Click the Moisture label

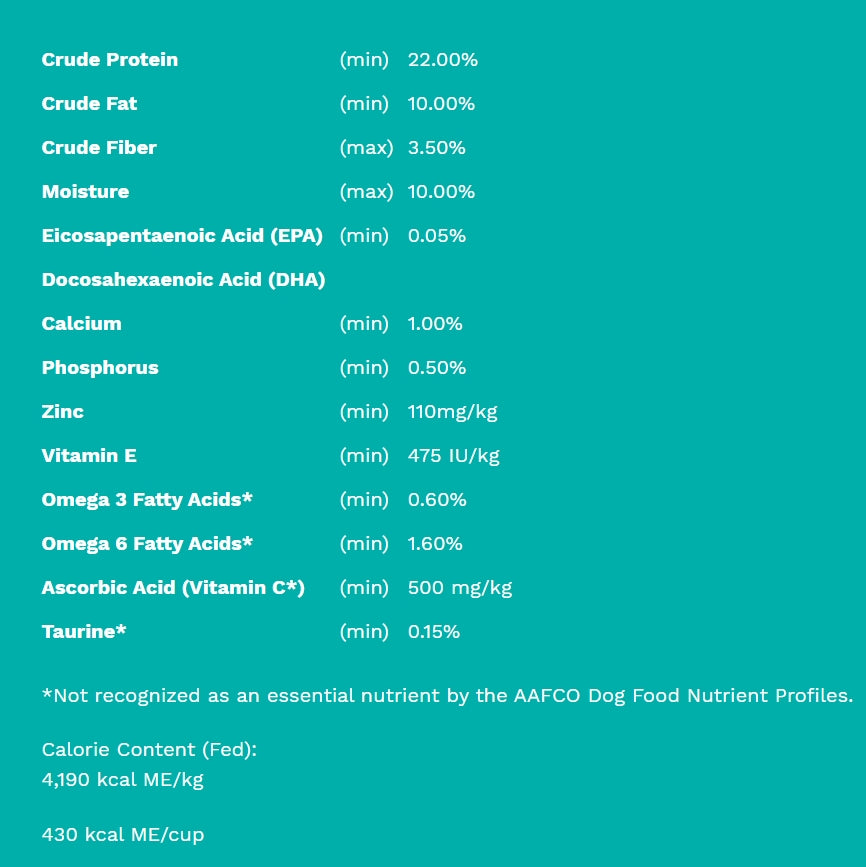(x=85, y=192)
